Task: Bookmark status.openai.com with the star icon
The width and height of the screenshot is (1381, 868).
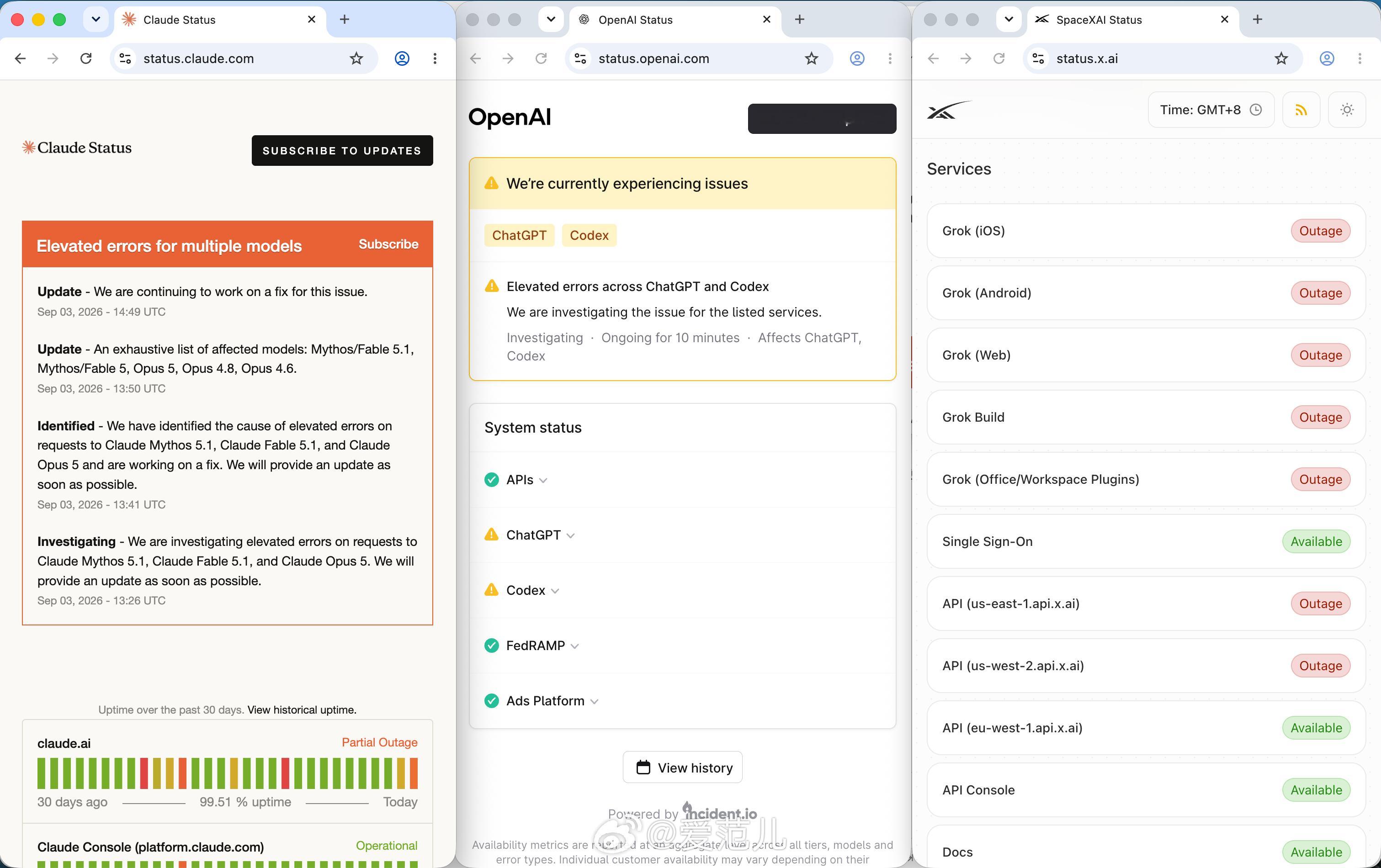Action: click(812, 58)
